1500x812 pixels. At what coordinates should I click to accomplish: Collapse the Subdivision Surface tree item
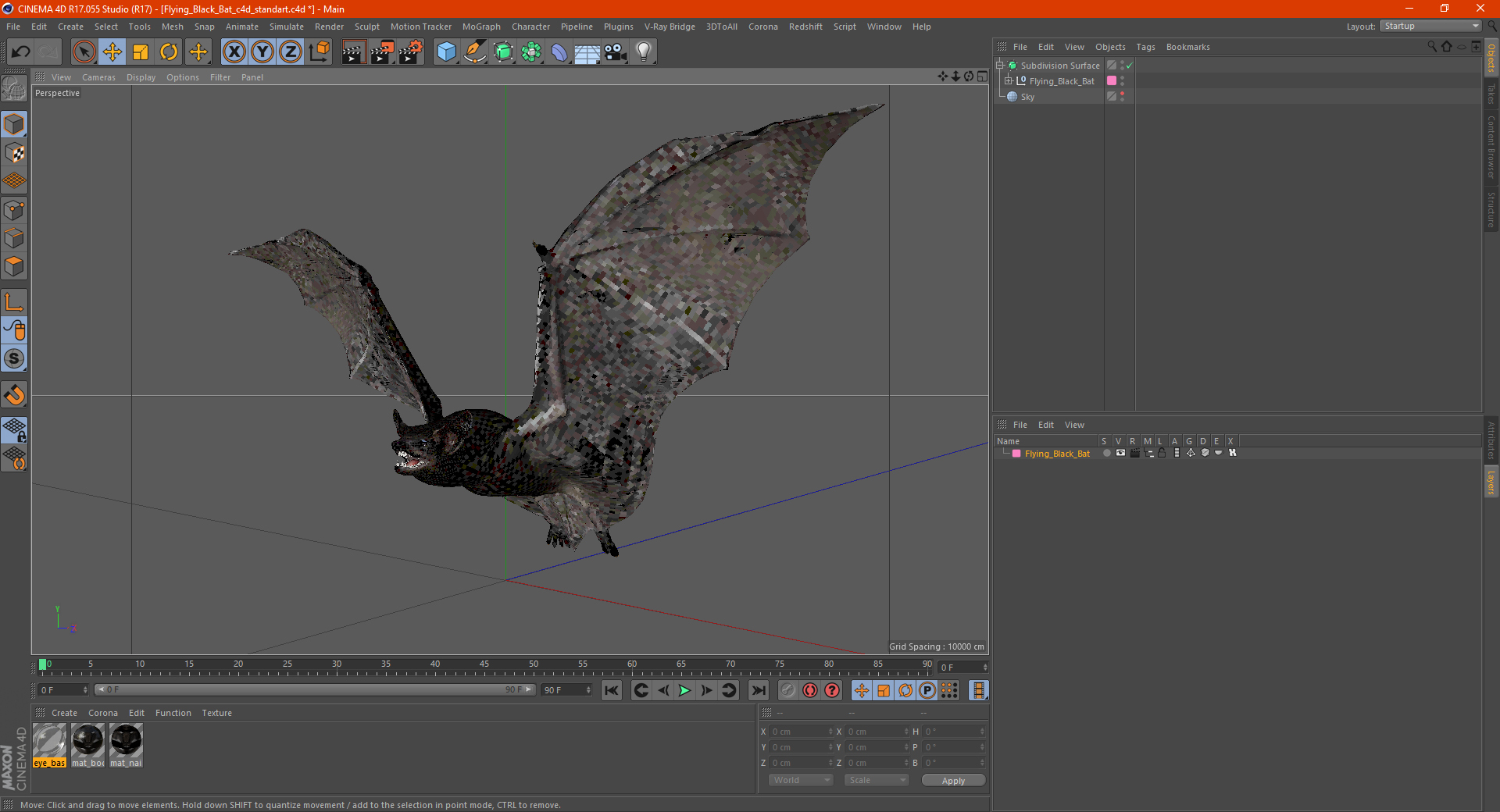point(1000,66)
